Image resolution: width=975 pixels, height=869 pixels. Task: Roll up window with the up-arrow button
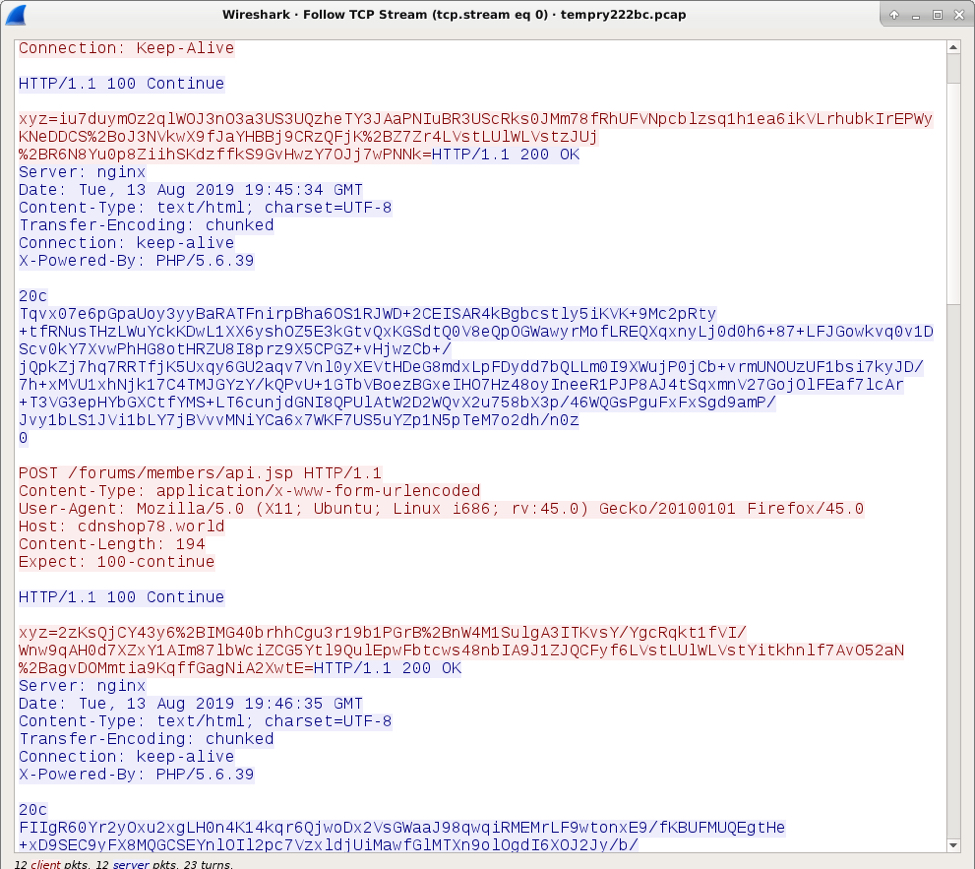point(894,15)
